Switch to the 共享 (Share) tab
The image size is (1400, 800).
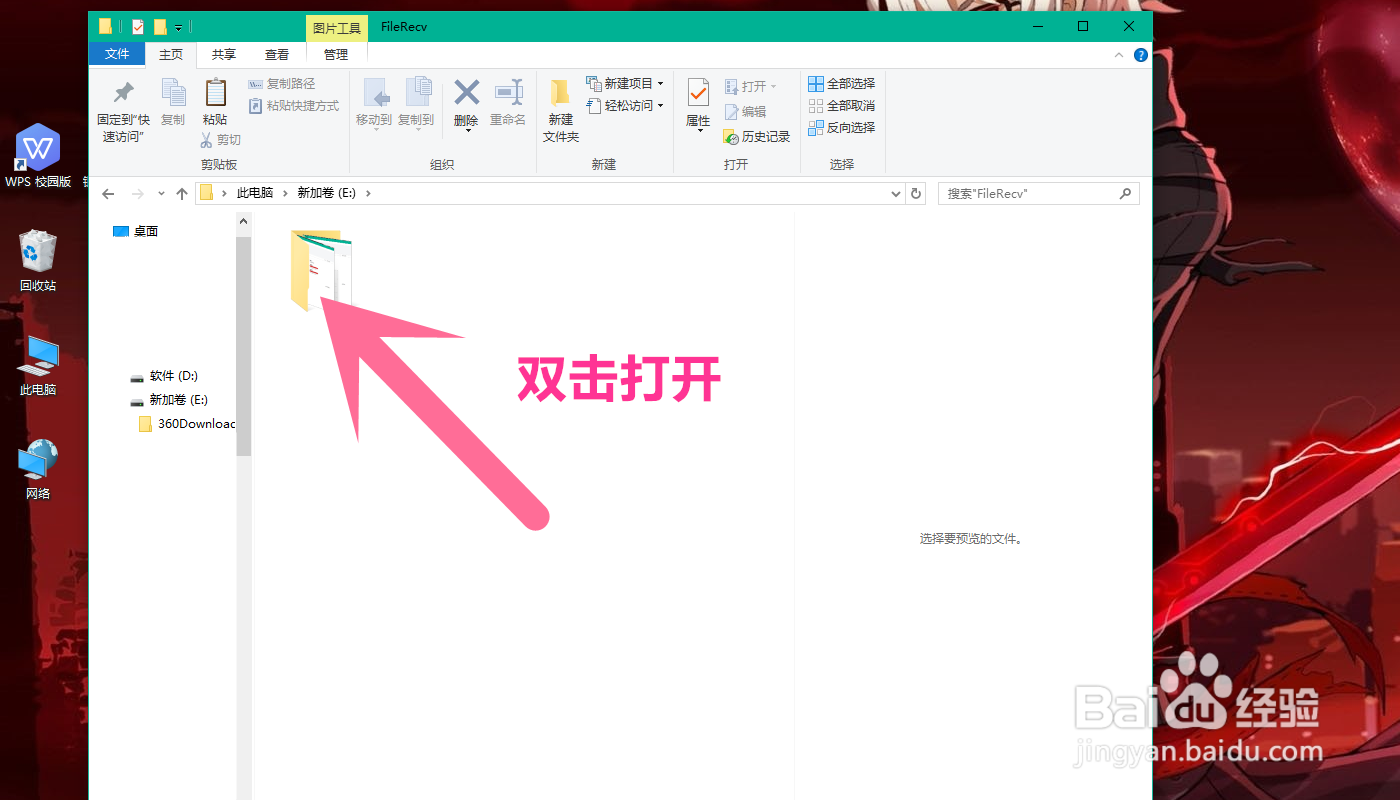[224, 54]
